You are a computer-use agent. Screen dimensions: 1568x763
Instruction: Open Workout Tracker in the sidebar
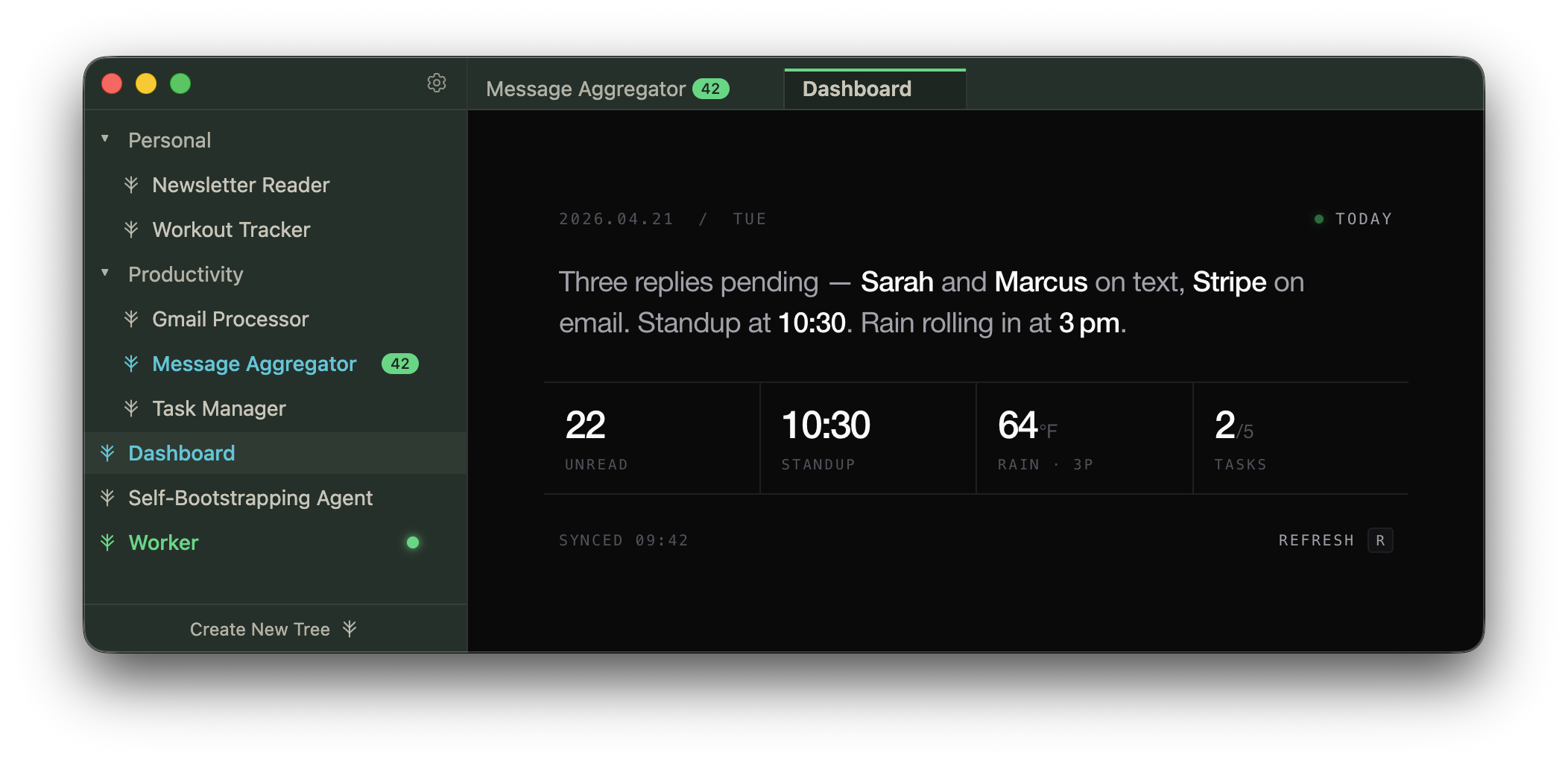[x=276, y=229]
